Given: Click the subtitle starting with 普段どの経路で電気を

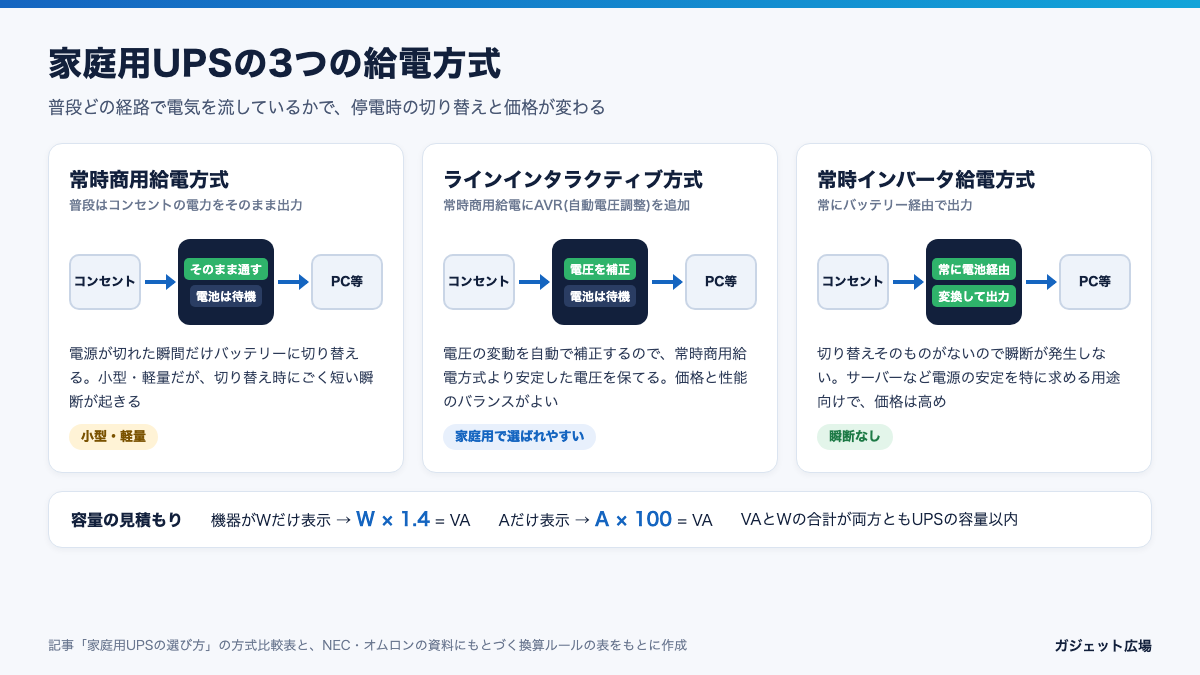Looking at the screenshot, I should [327, 107].
